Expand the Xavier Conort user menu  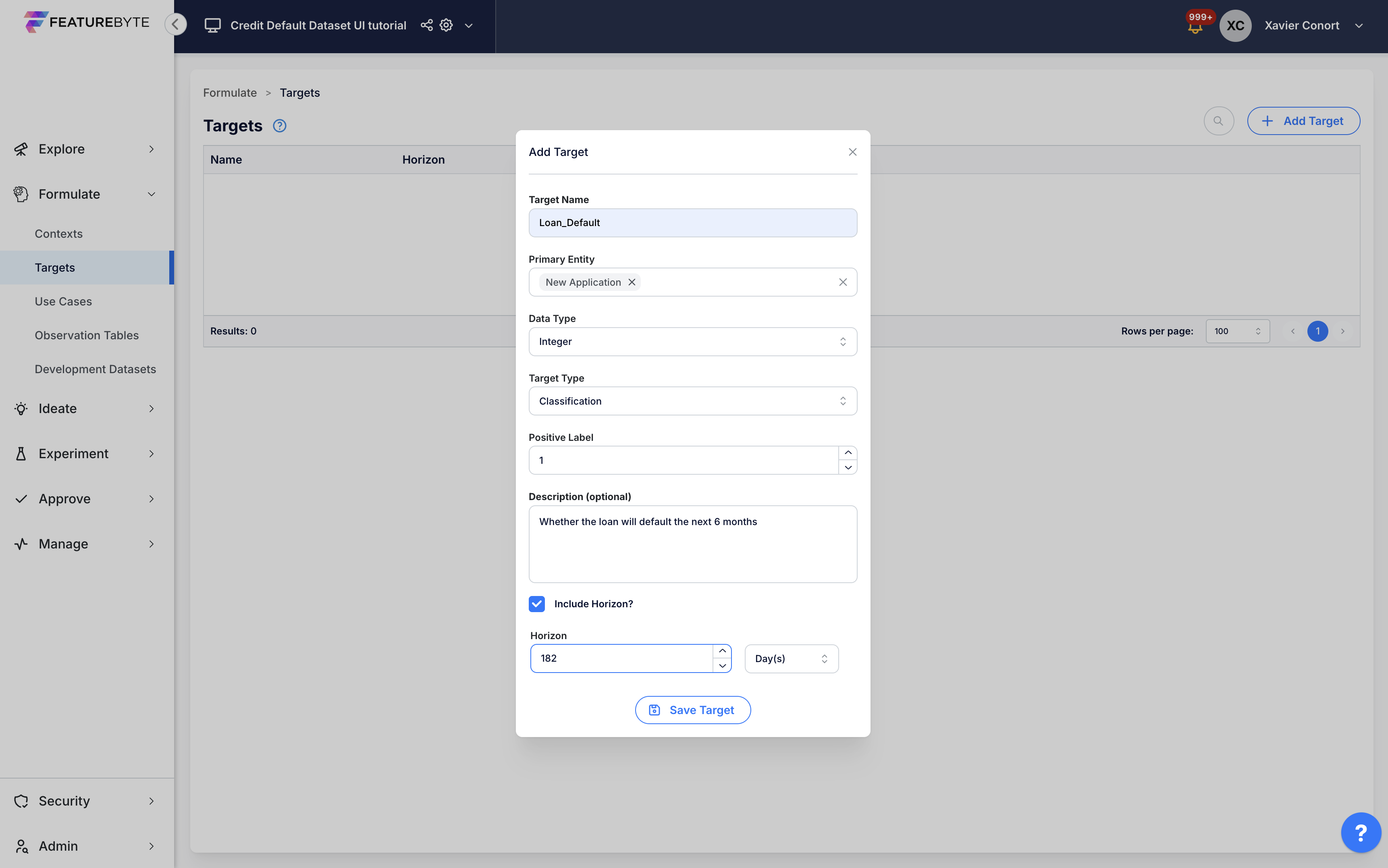pos(1359,25)
